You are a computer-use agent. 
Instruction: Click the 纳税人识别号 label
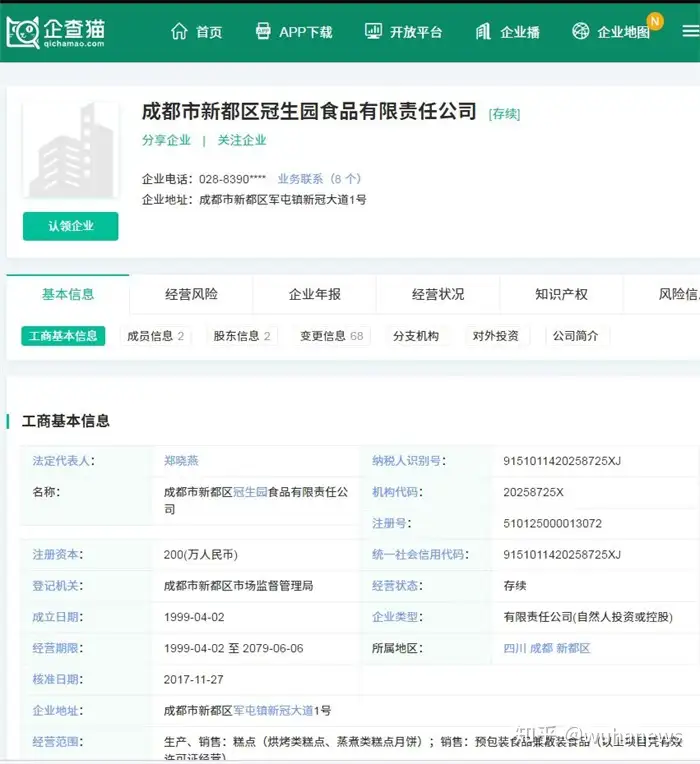click(409, 460)
